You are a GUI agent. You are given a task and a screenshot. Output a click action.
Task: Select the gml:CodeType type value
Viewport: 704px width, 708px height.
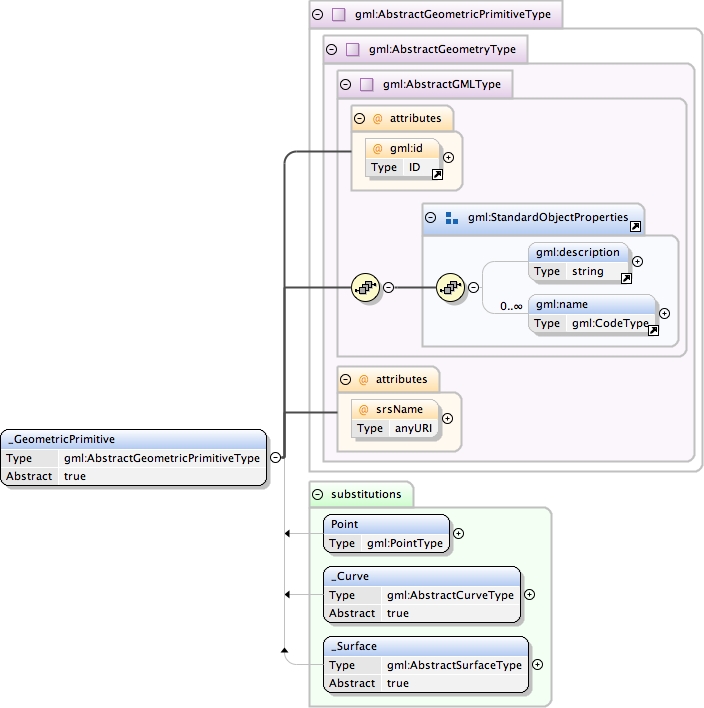pyautogui.click(x=610, y=323)
